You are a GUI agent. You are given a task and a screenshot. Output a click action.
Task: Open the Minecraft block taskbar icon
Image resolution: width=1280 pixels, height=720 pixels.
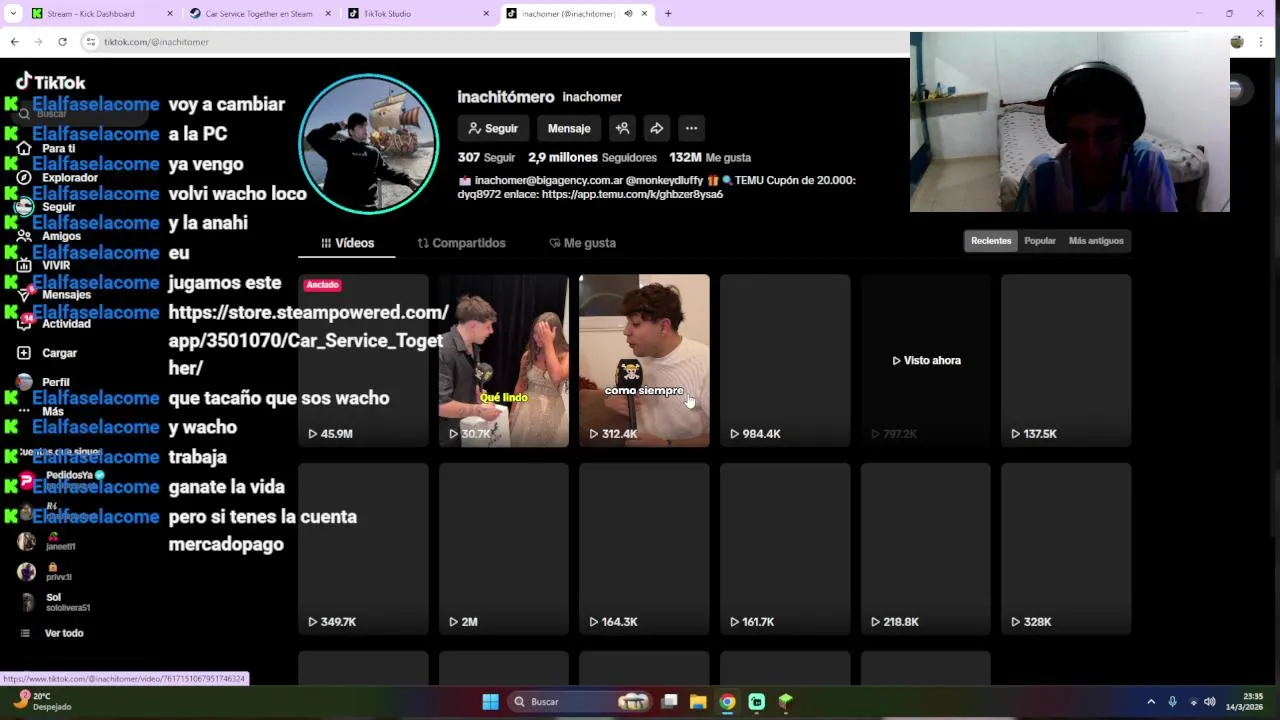tap(786, 702)
